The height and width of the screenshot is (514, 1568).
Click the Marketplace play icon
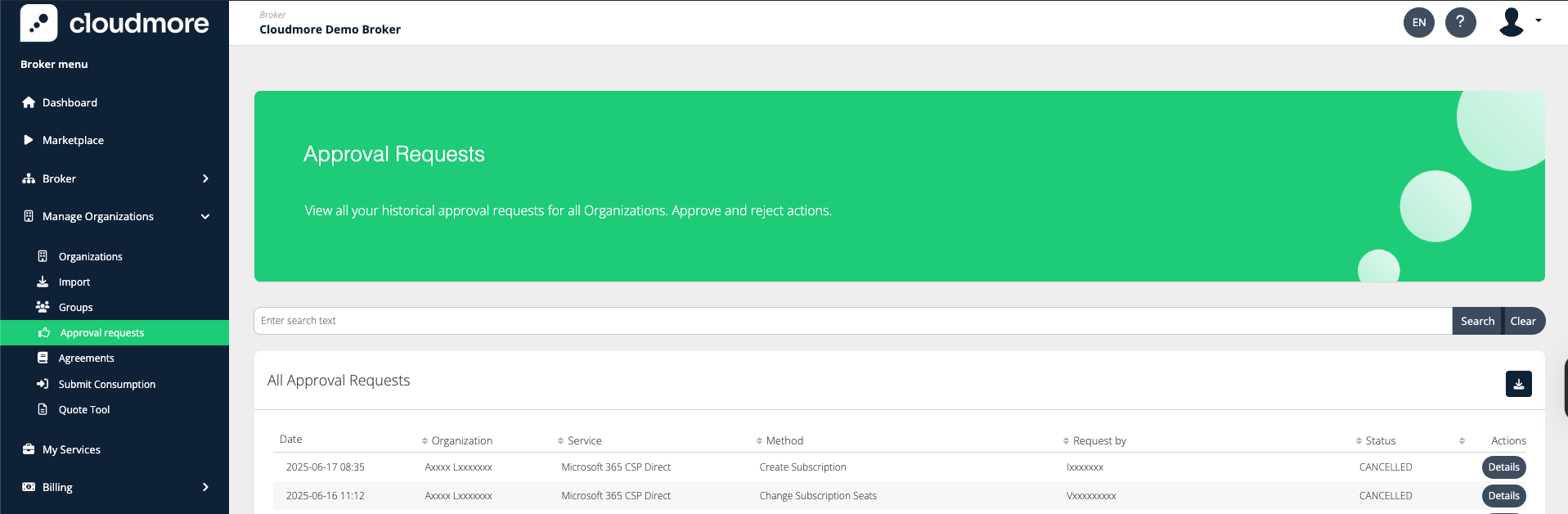point(29,140)
